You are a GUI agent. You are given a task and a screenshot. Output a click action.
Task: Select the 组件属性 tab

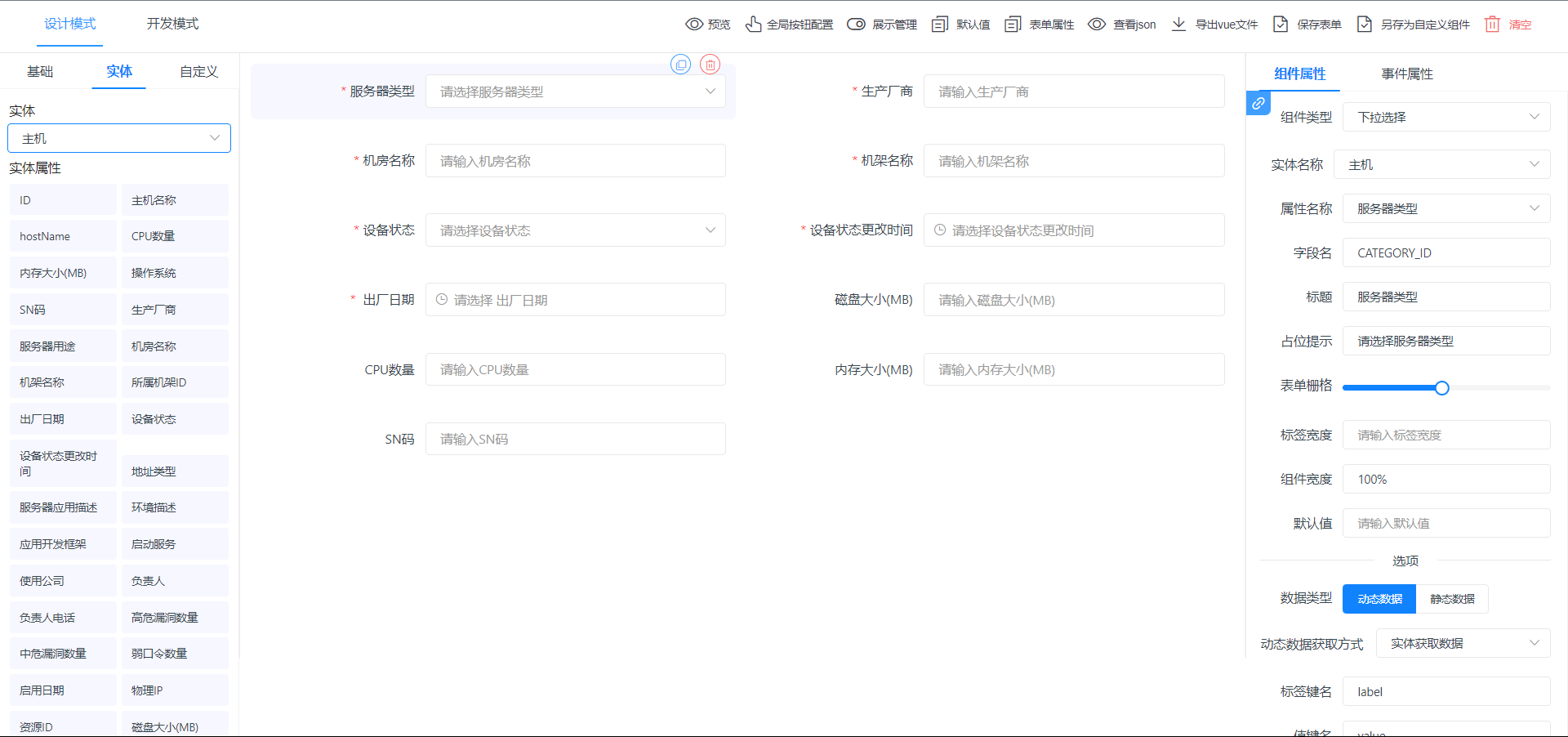pos(1300,74)
